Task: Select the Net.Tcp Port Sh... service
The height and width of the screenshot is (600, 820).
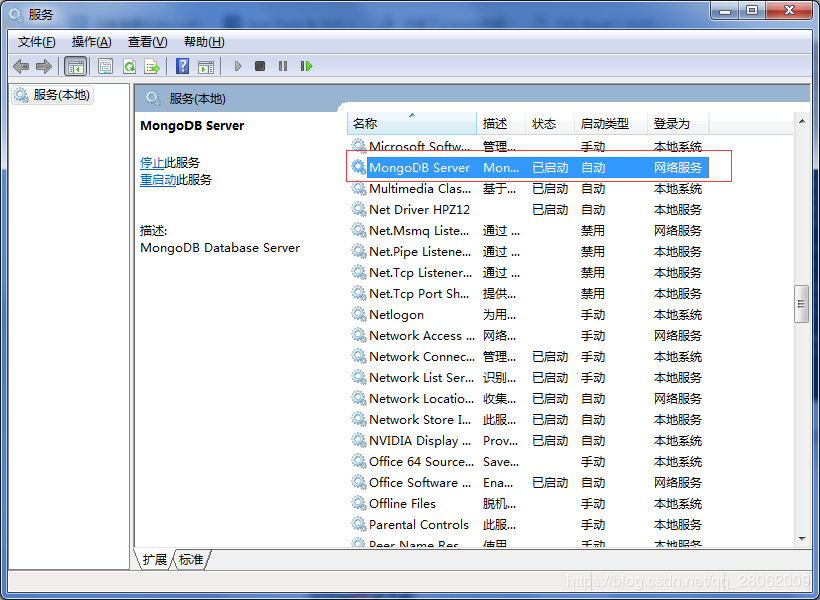Action: click(x=419, y=293)
